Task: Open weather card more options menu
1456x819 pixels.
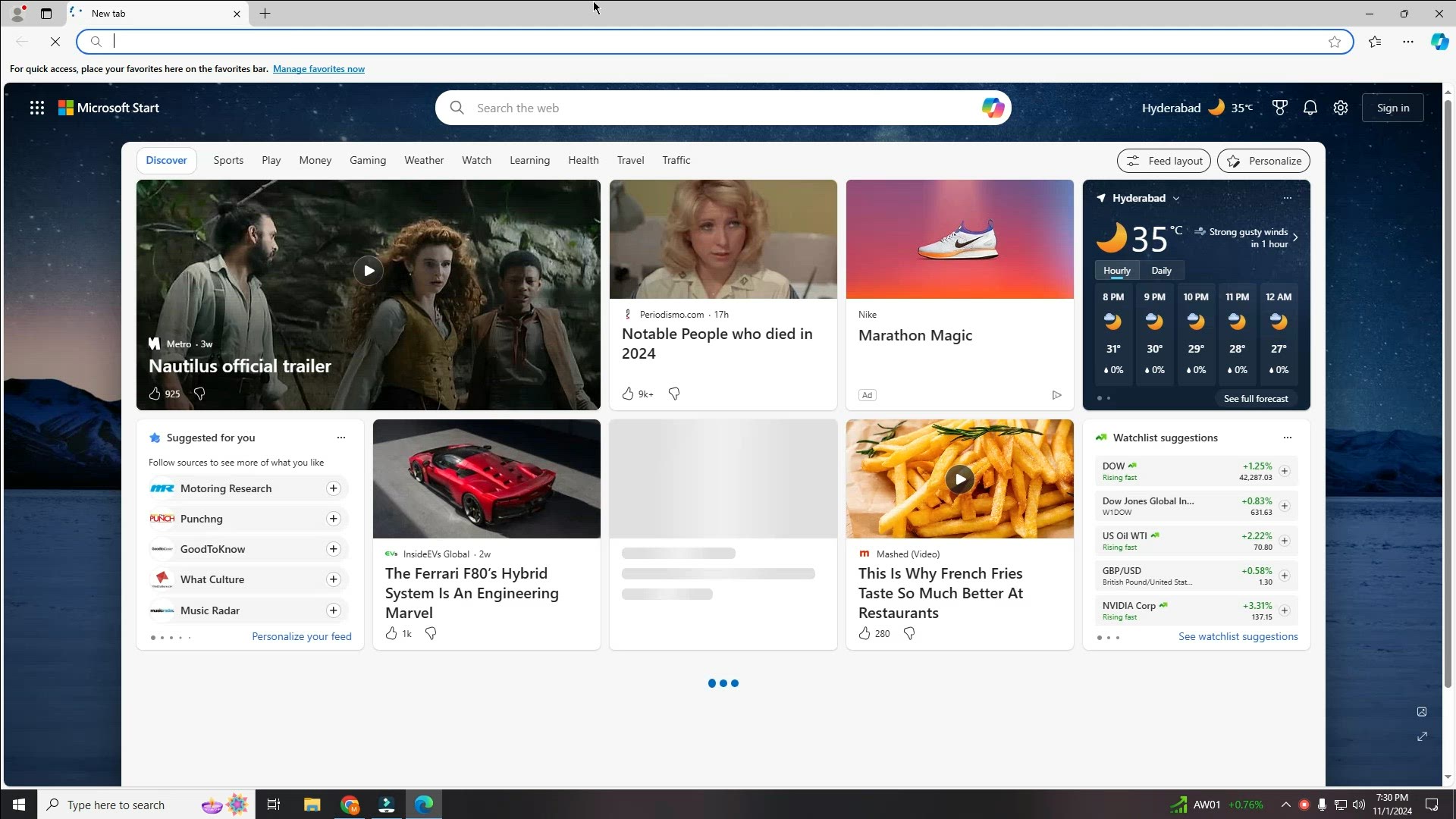Action: pos(1287,198)
